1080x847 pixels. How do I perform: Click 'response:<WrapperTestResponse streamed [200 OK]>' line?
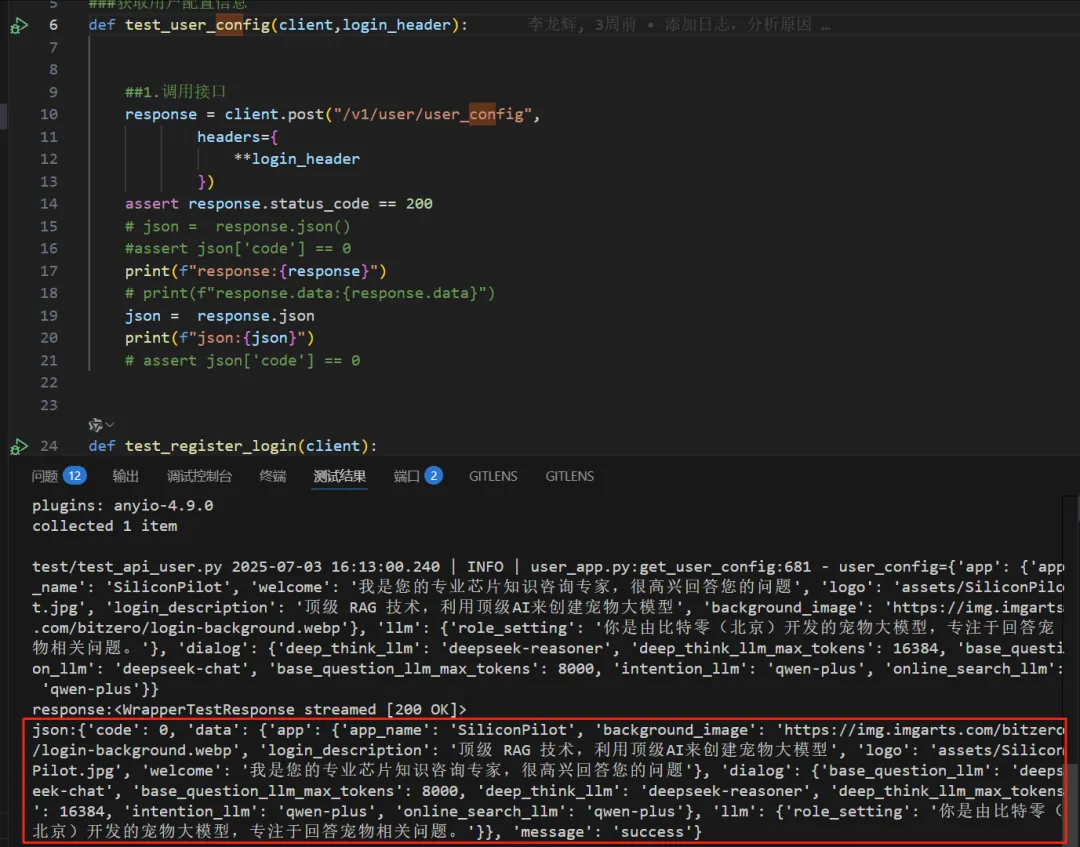click(x=249, y=709)
